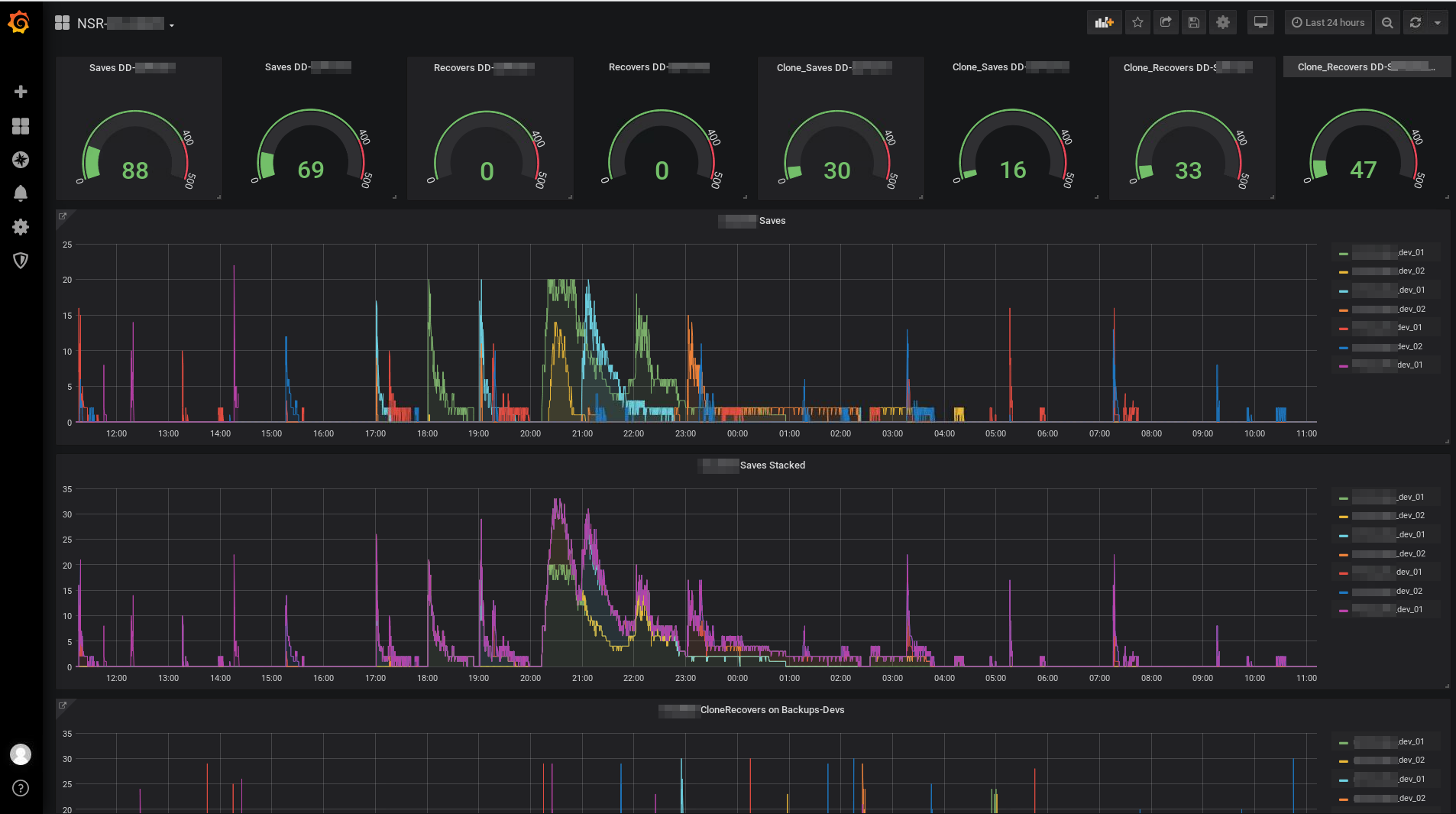Viewport: 1456px width, 814px height.
Task: Click the Add panel toolbar icon
Action: tap(1104, 23)
